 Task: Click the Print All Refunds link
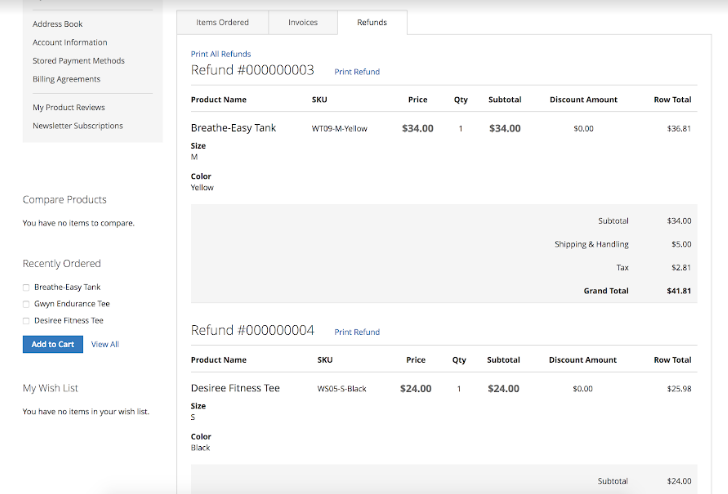(x=221, y=54)
